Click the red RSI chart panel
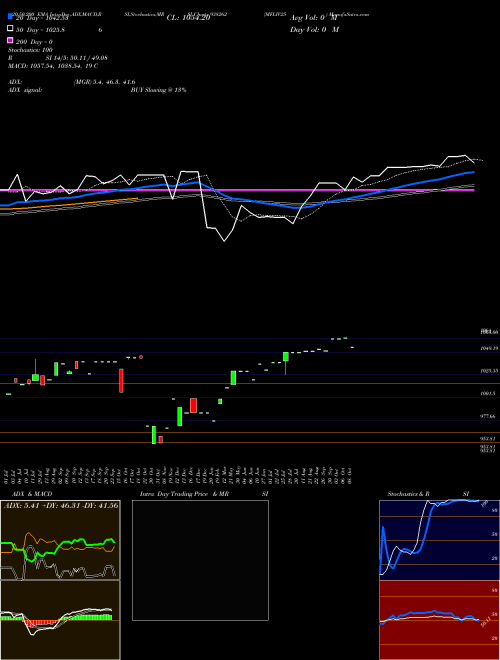 439,620
